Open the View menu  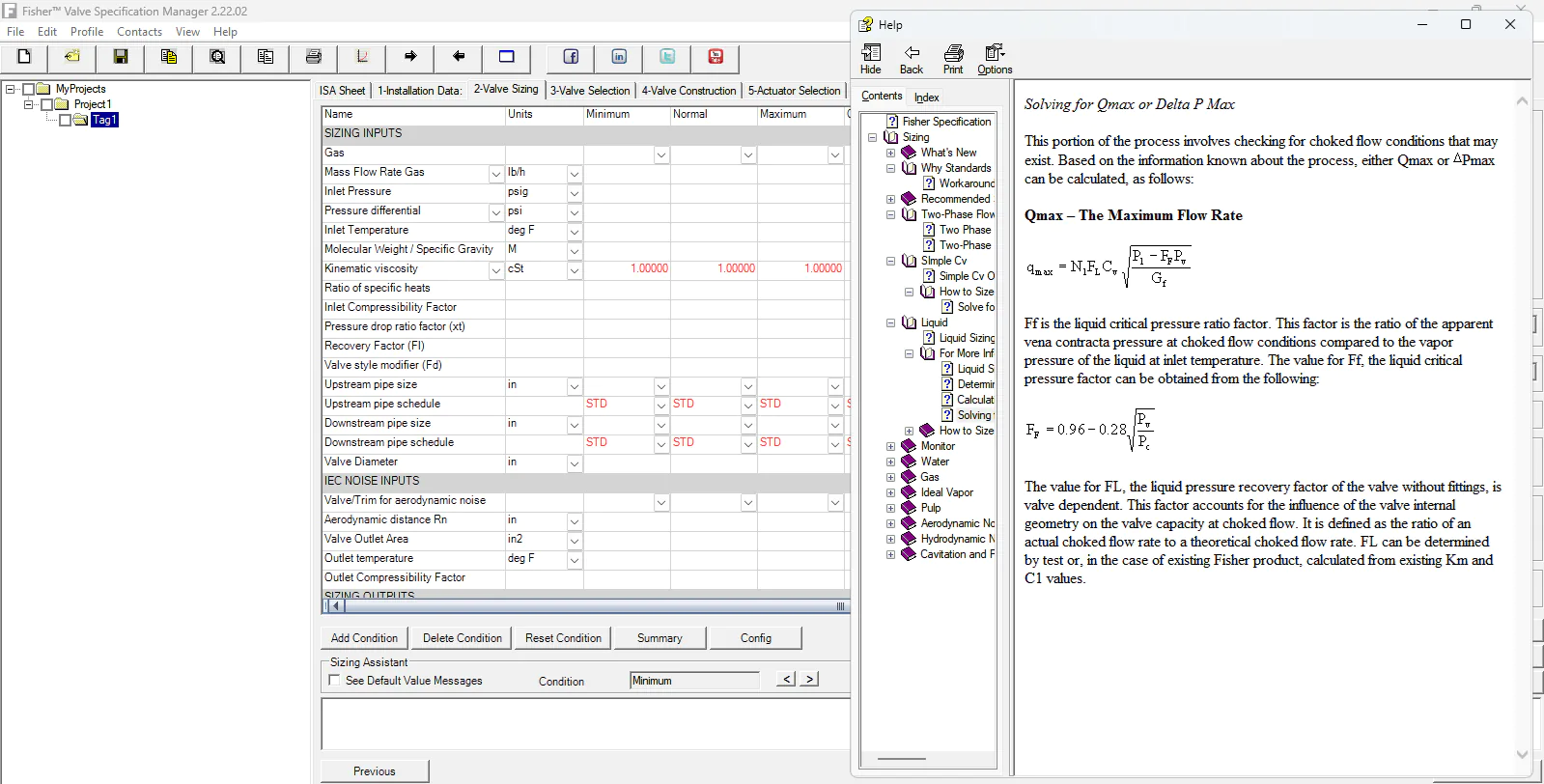tap(187, 32)
